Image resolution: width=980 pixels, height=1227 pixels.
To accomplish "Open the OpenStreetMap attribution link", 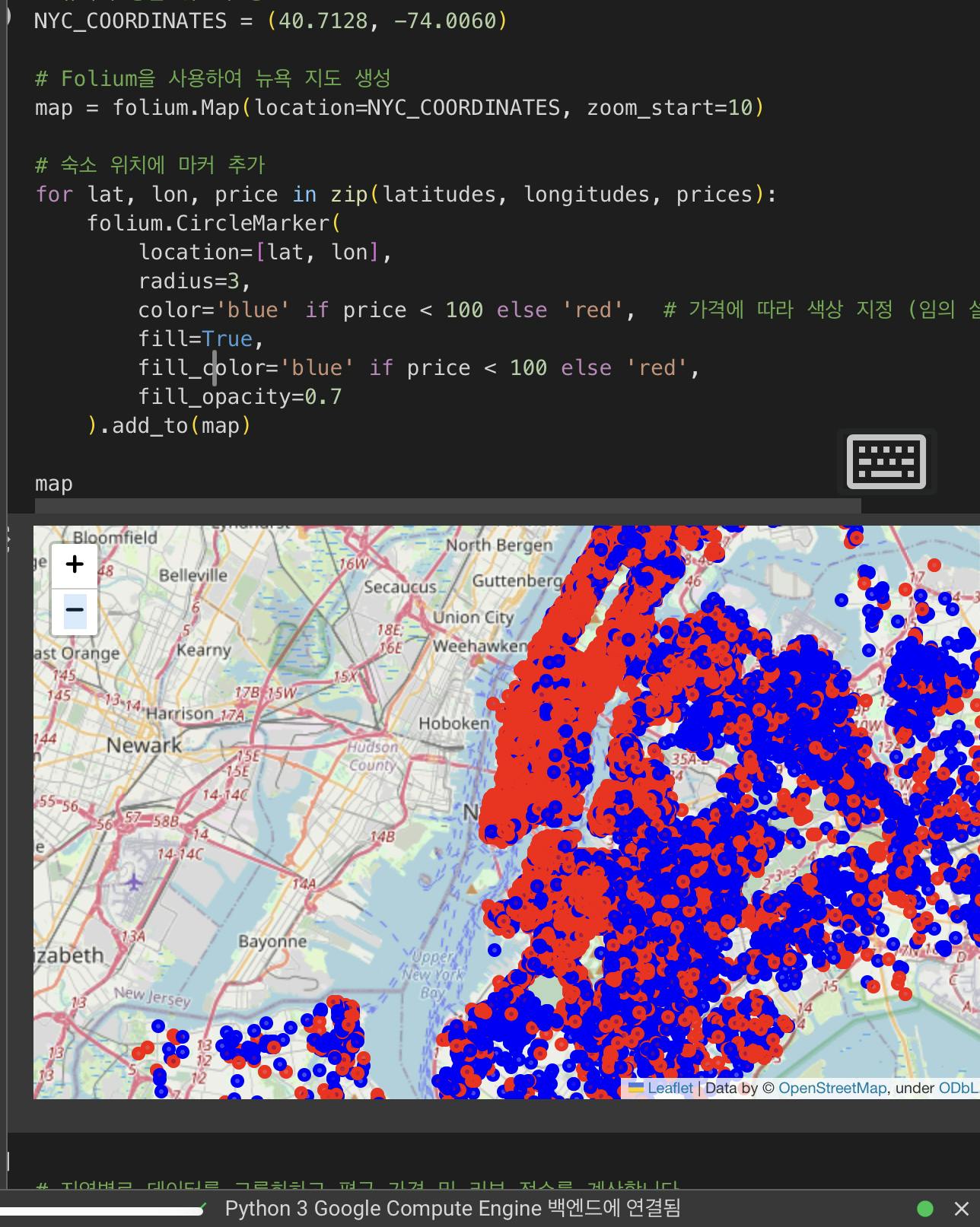I will [832, 1088].
